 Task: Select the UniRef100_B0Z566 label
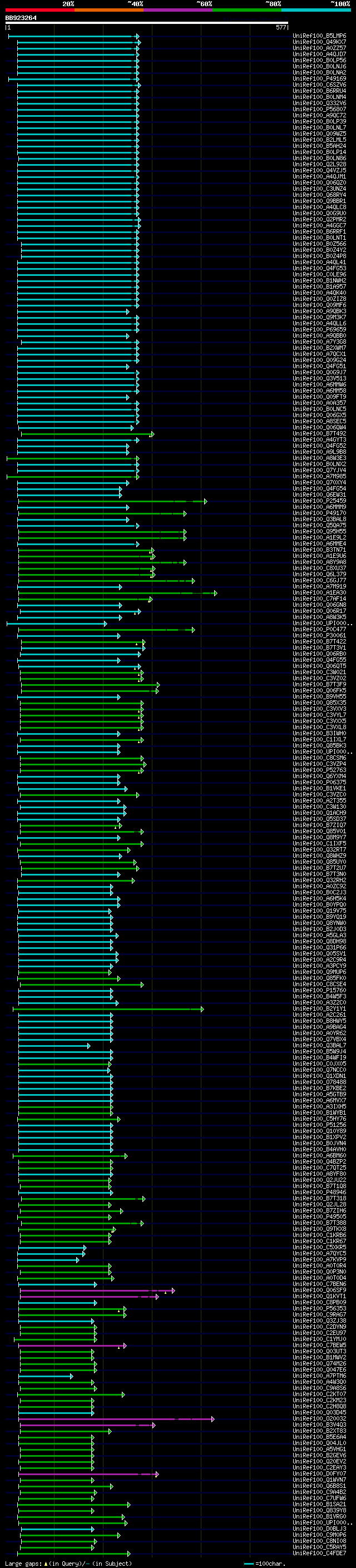(319, 244)
